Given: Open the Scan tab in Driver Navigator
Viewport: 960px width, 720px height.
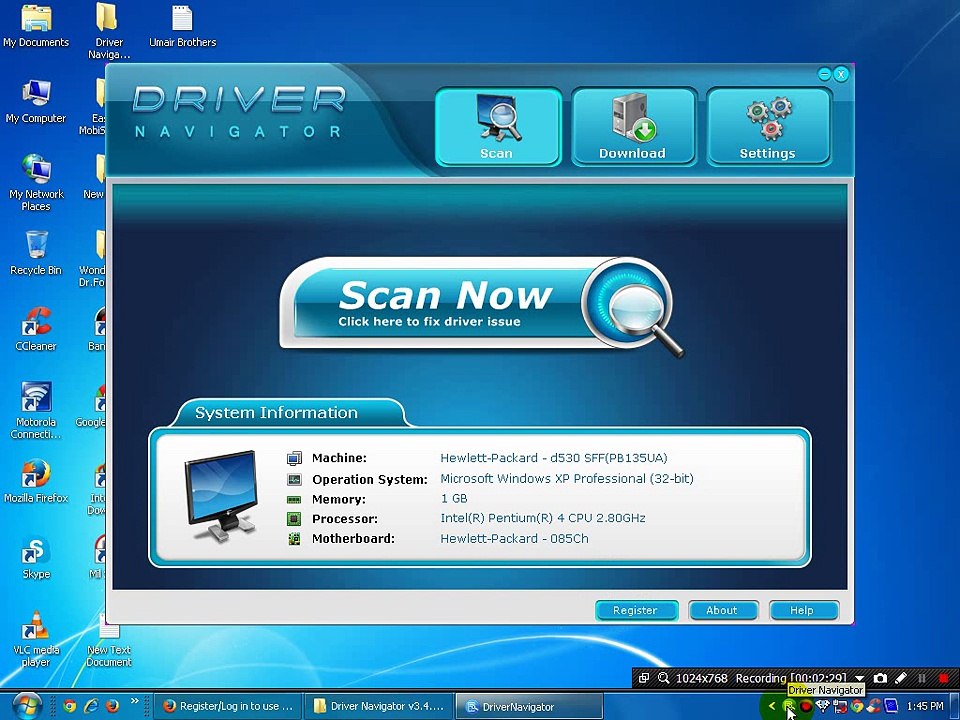Looking at the screenshot, I should click(x=498, y=126).
